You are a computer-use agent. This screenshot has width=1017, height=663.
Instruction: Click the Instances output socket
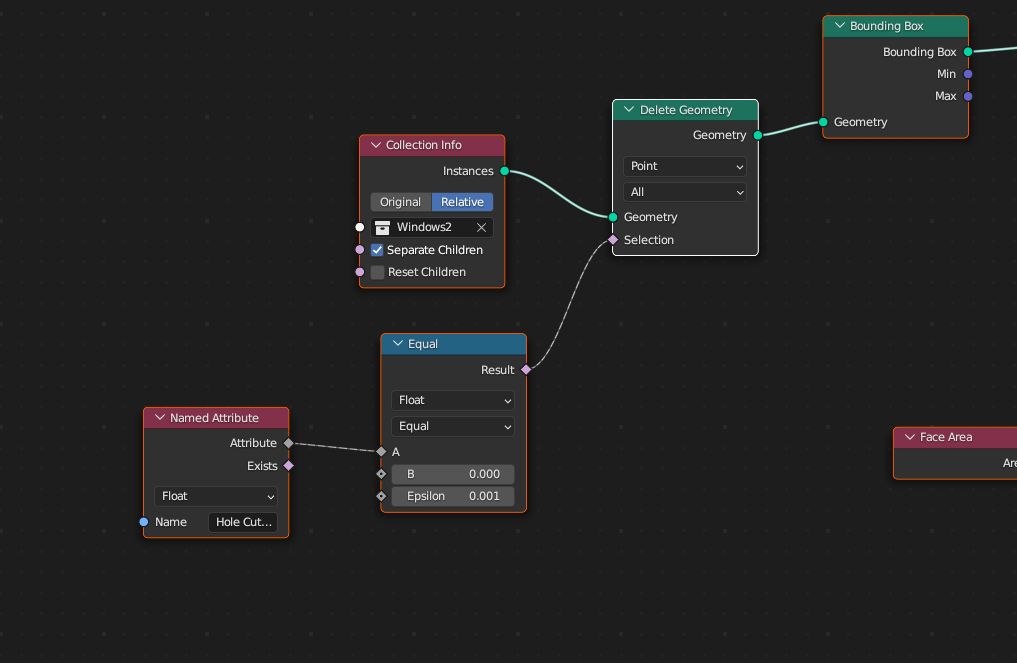tap(505, 171)
